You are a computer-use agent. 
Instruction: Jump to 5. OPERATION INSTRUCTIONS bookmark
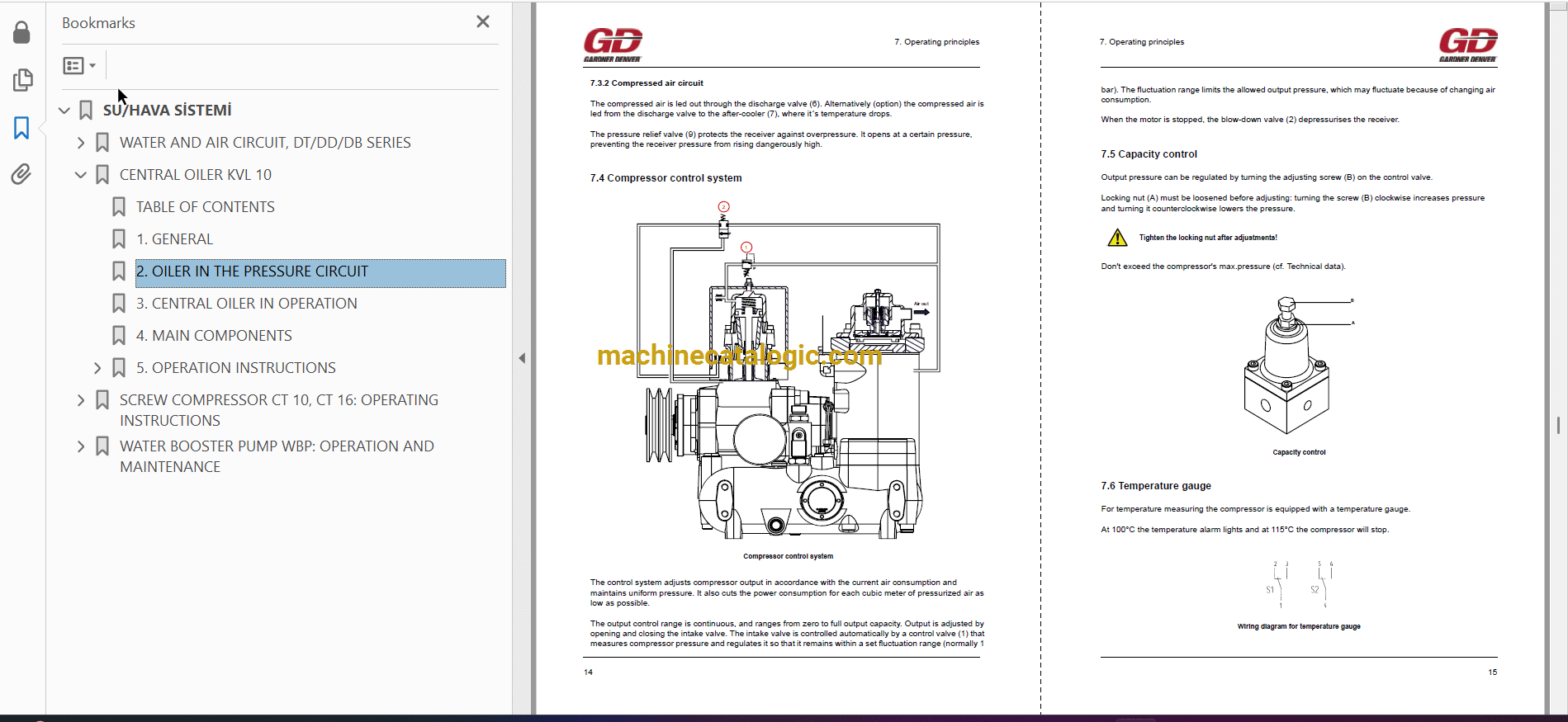(236, 368)
